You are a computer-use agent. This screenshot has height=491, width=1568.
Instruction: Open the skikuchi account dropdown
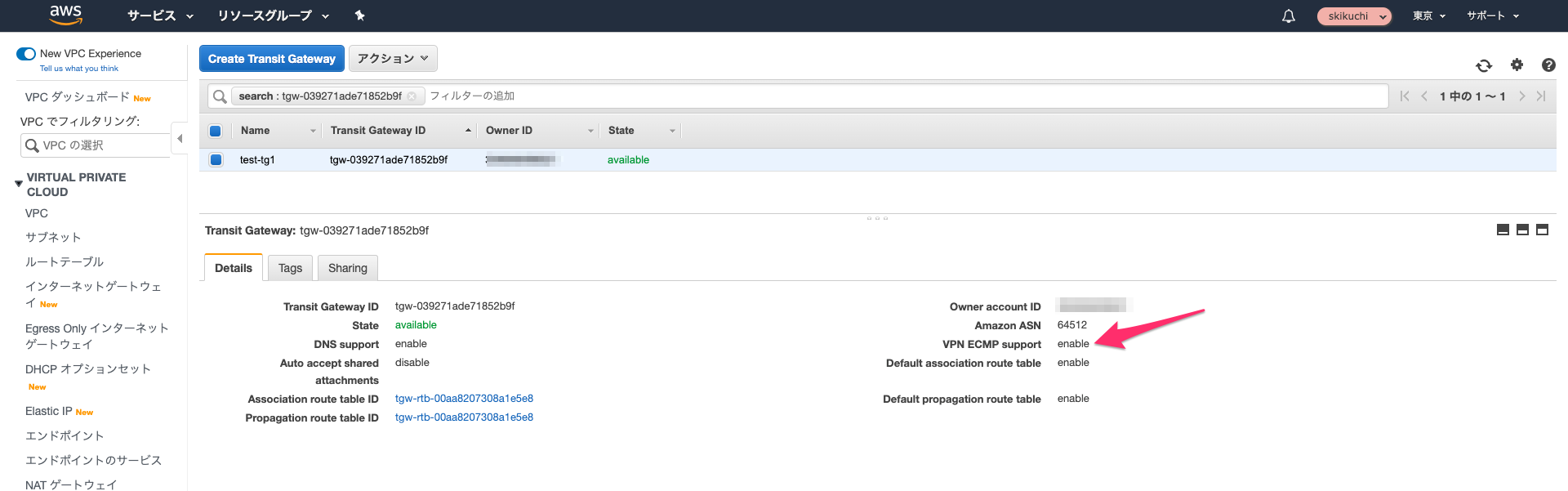1354,16
